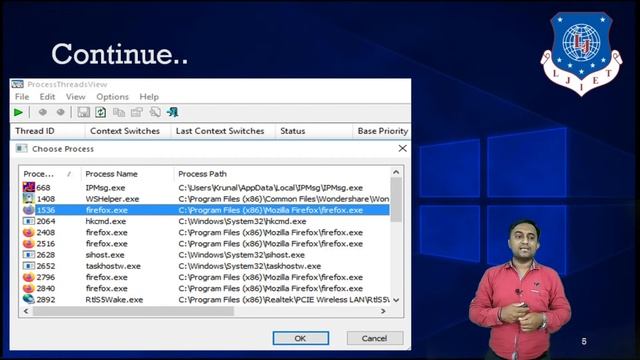Click the Base Priority column header
Screen dimensions: 640x360
click(382, 131)
